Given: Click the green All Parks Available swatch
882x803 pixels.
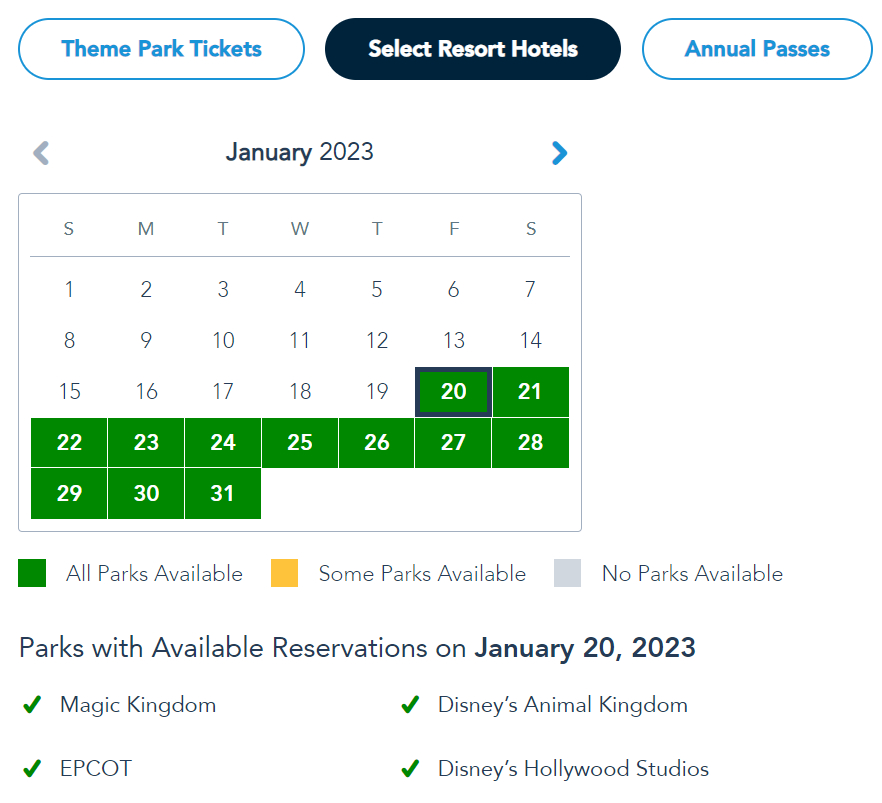Looking at the screenshot, I should (x=32, y=574).
